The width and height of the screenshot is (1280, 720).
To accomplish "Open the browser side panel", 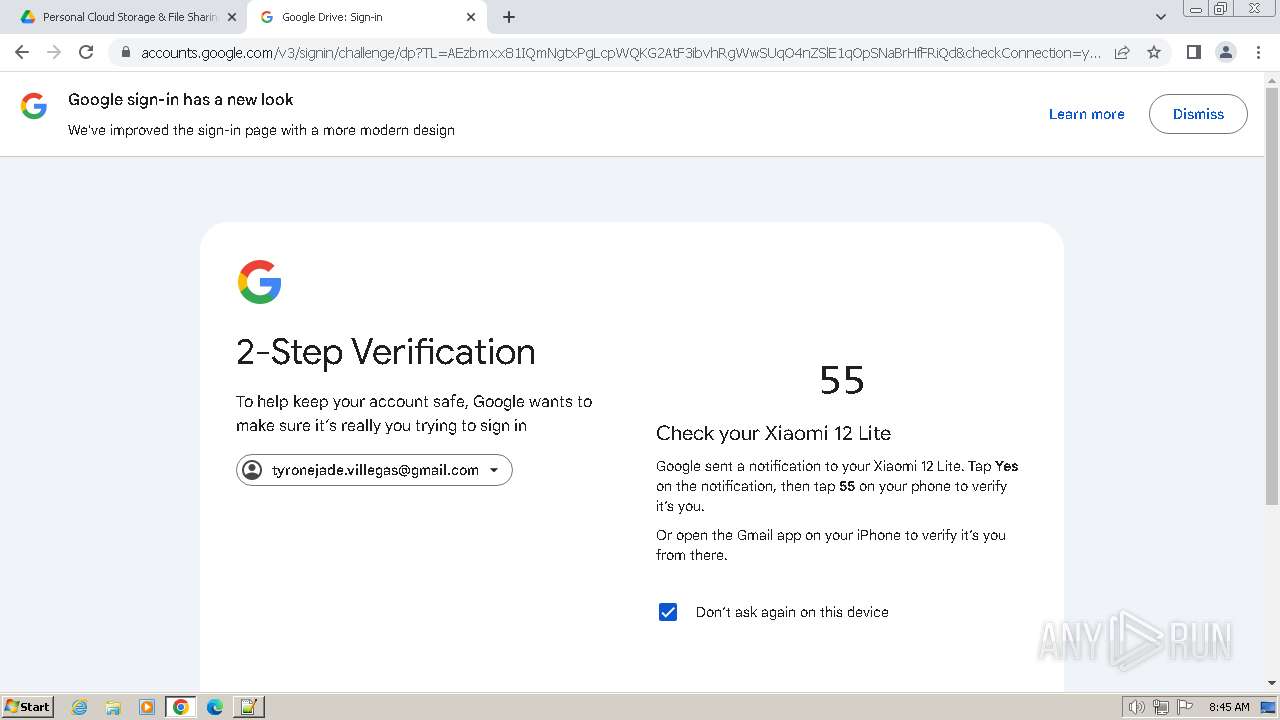I will coord(1193,52).
